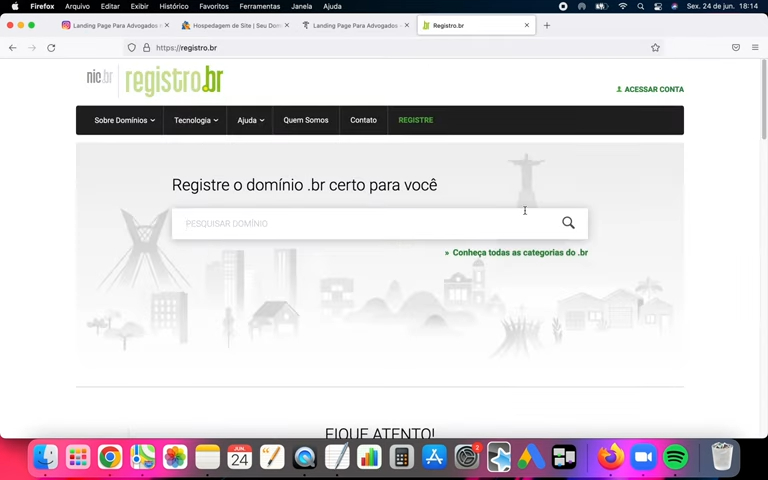Open Finder from the dock
Screen dimensions: 768x480
[x=46, y=457]
